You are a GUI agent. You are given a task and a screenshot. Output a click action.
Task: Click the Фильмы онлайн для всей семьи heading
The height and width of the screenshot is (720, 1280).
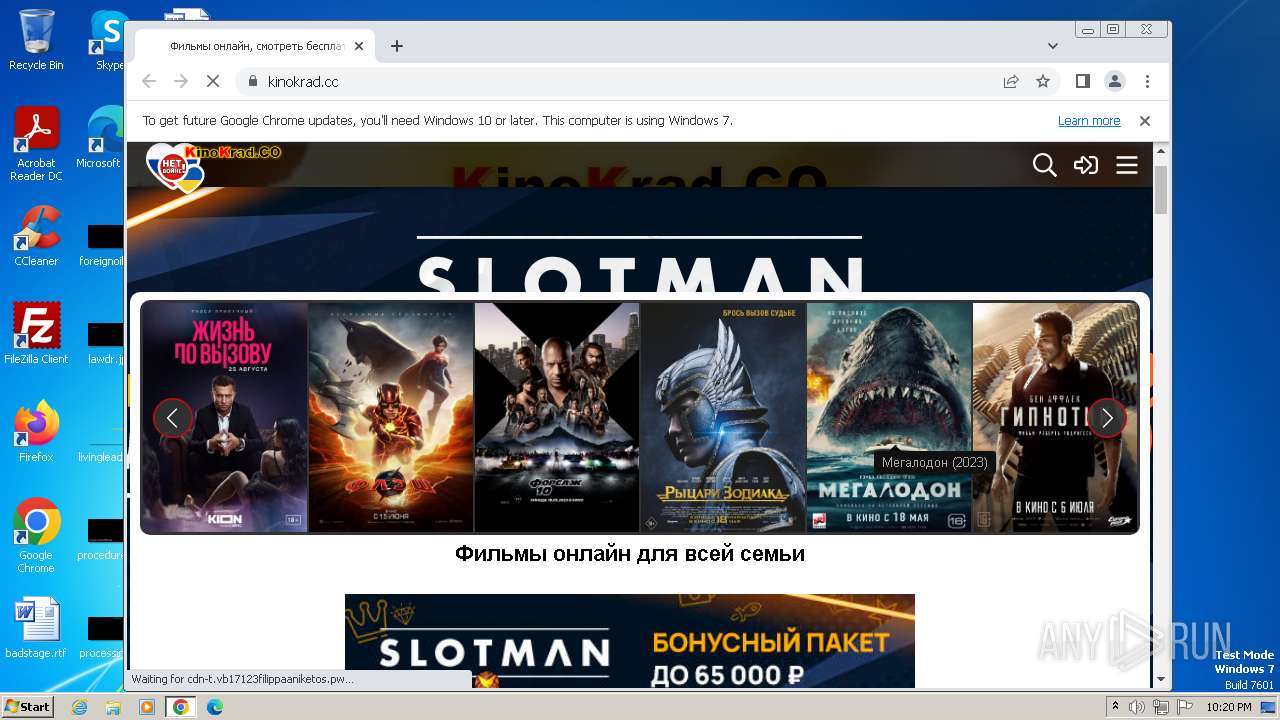(630, 553)
